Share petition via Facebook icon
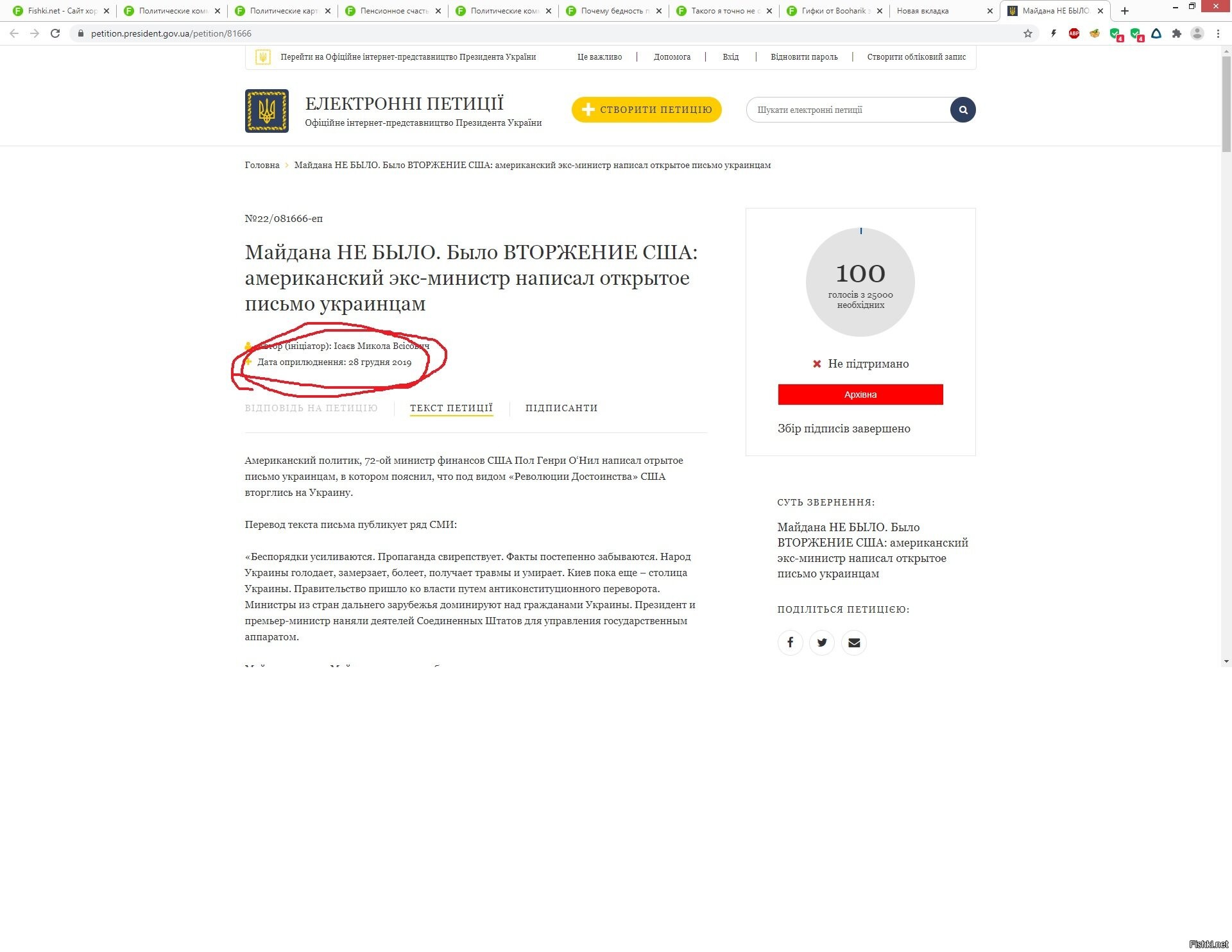 [790, 642]
